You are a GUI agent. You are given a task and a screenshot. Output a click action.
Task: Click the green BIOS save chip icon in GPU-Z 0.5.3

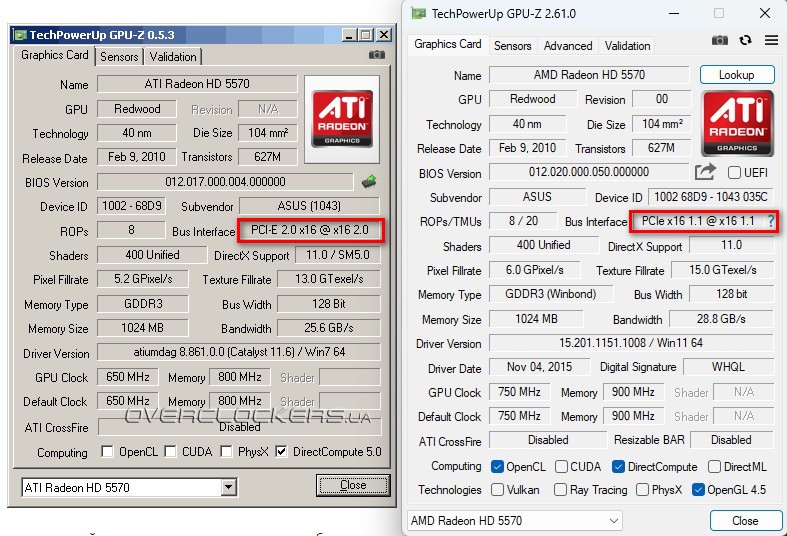(369, 181)
